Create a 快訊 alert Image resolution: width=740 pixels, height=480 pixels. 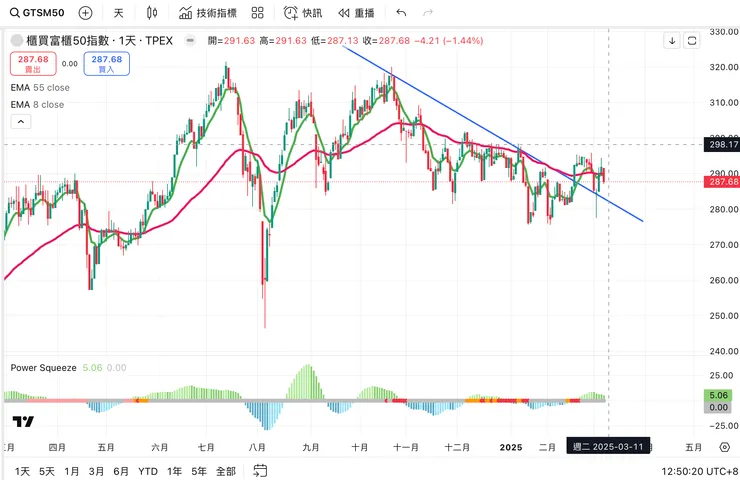[x=303, y=13]
